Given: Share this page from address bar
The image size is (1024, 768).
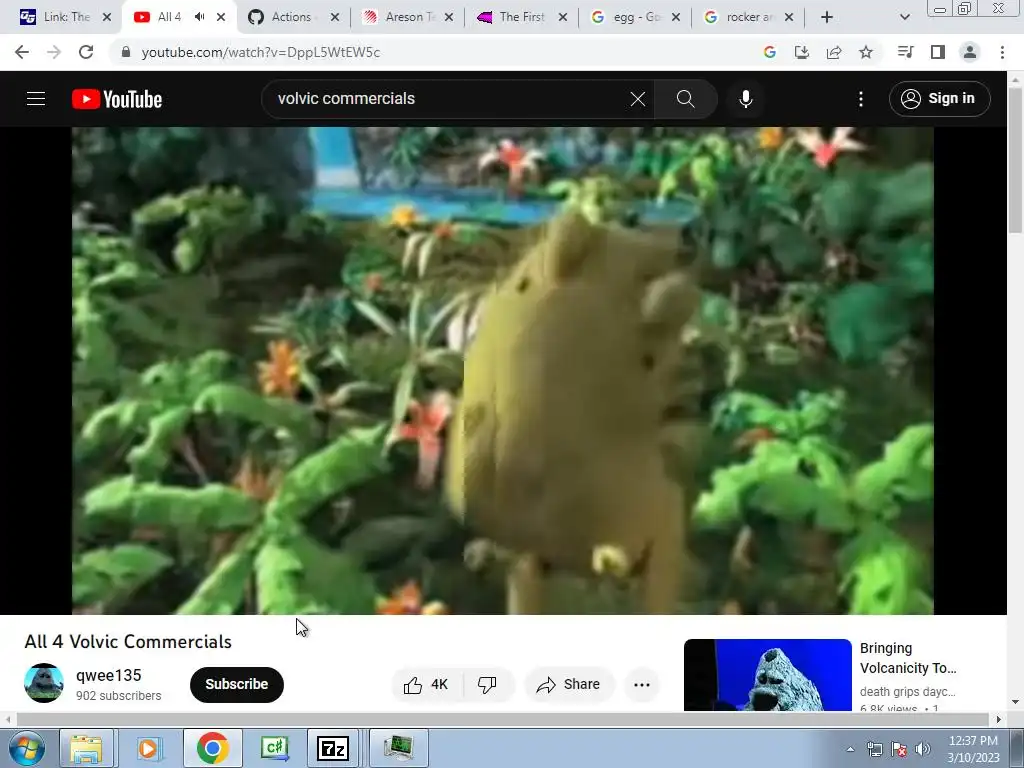Looking at the screenshot, I should pos(834,52).
